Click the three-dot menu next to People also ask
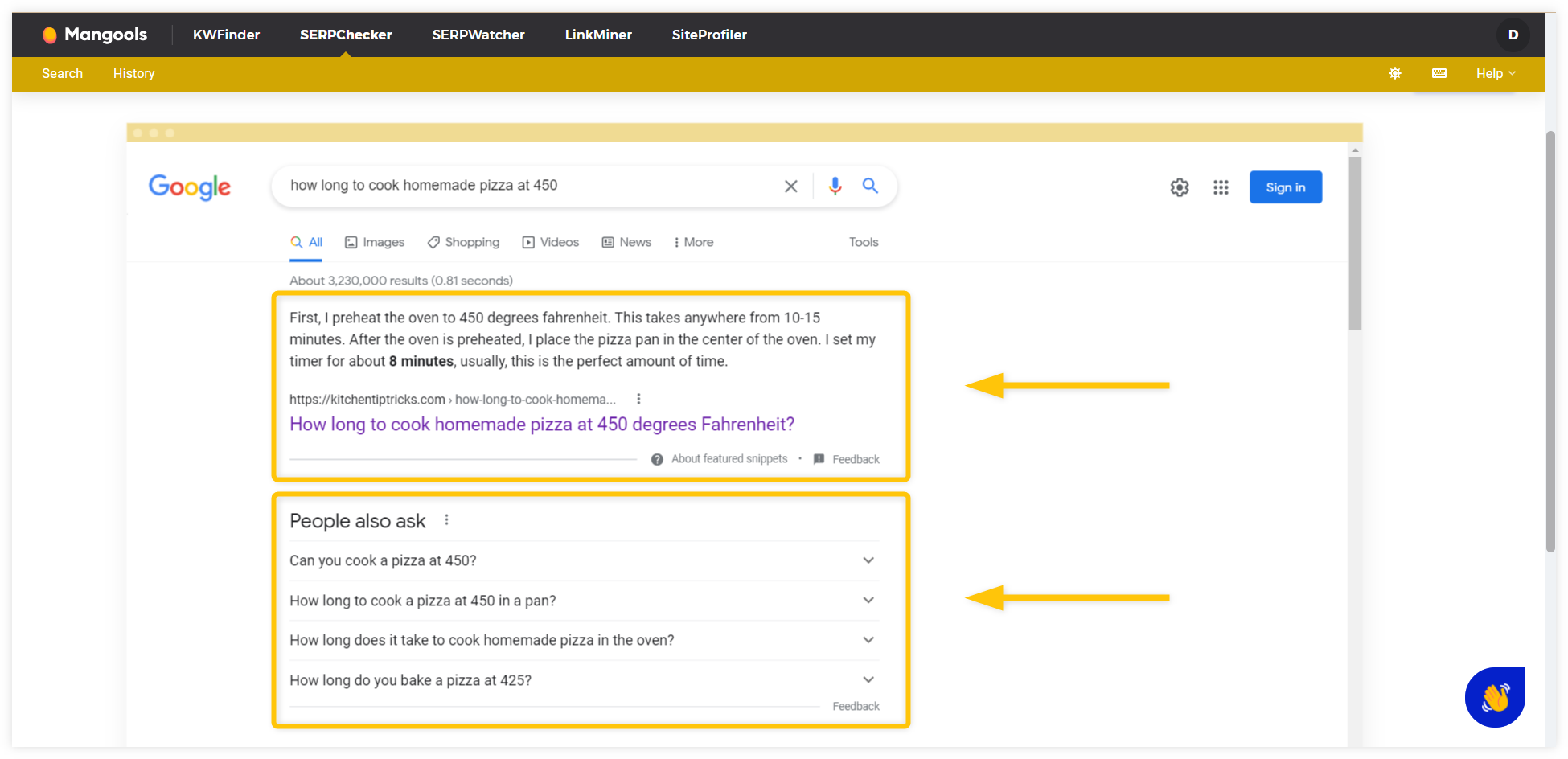 446,520
